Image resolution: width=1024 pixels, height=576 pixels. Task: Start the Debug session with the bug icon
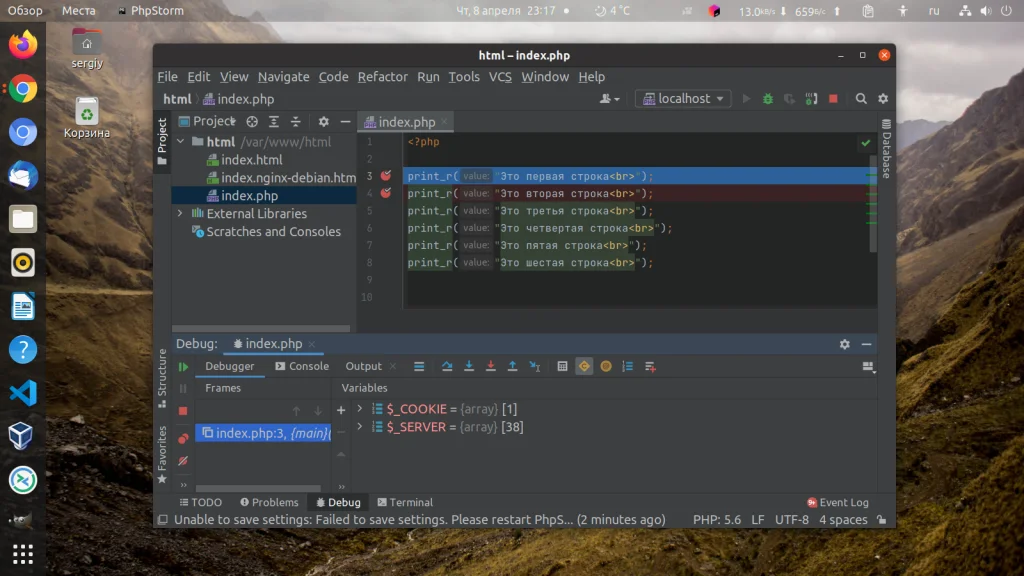(x=768, y=98)
